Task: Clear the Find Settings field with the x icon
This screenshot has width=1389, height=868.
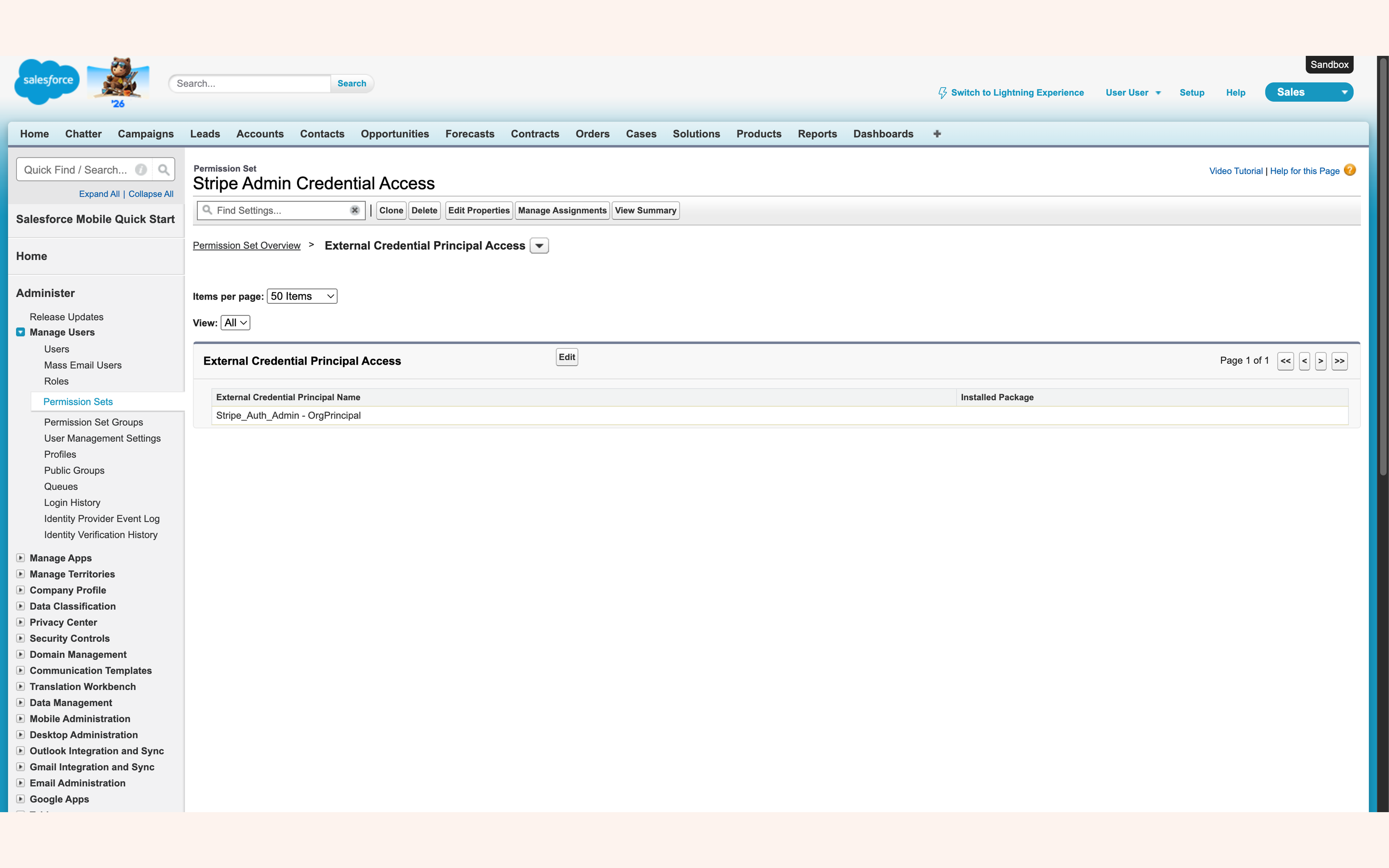Action: point(354,210)
